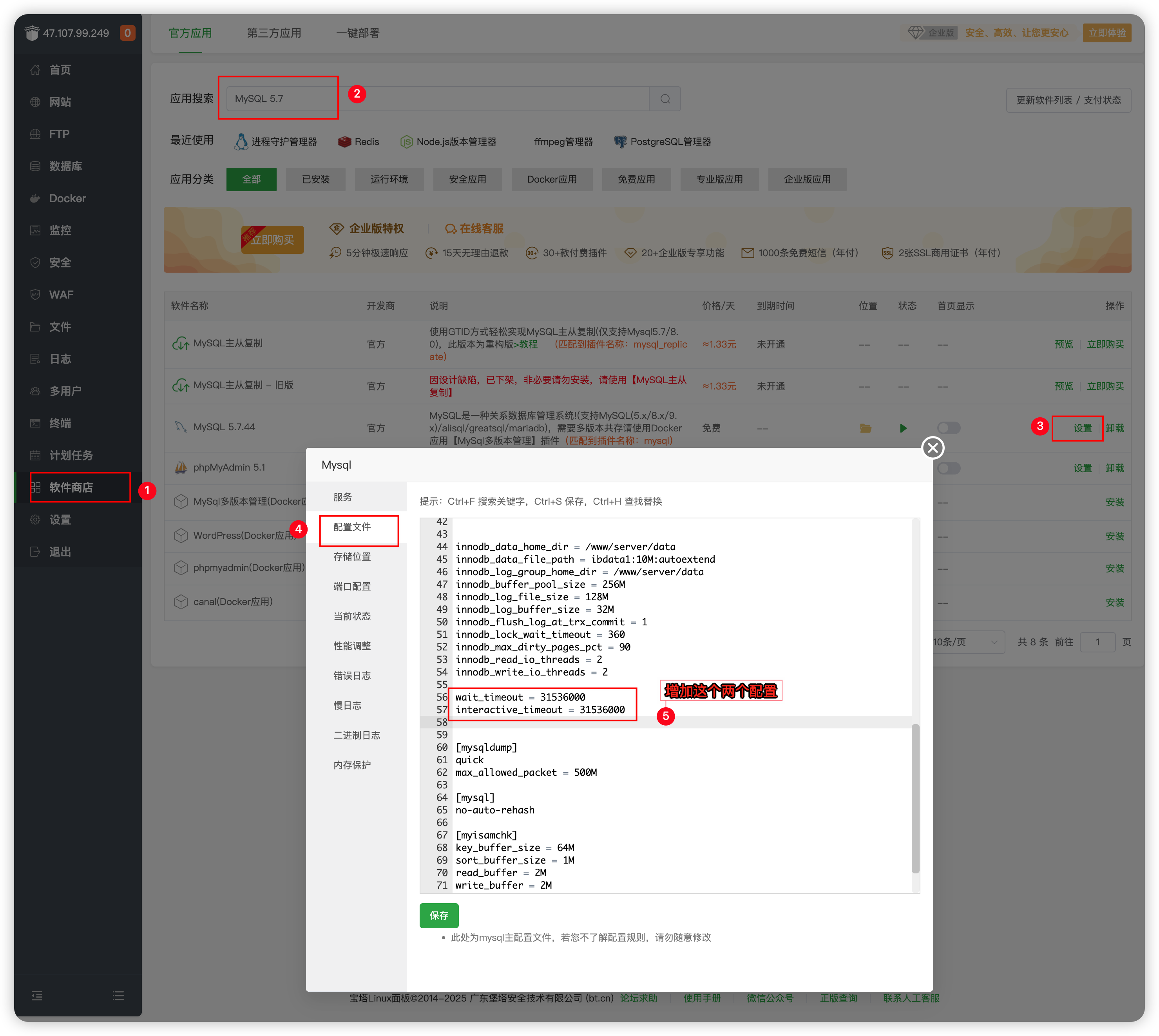Toggle homepage display for phpMyAdmin 5.1

tap(948, 468)
